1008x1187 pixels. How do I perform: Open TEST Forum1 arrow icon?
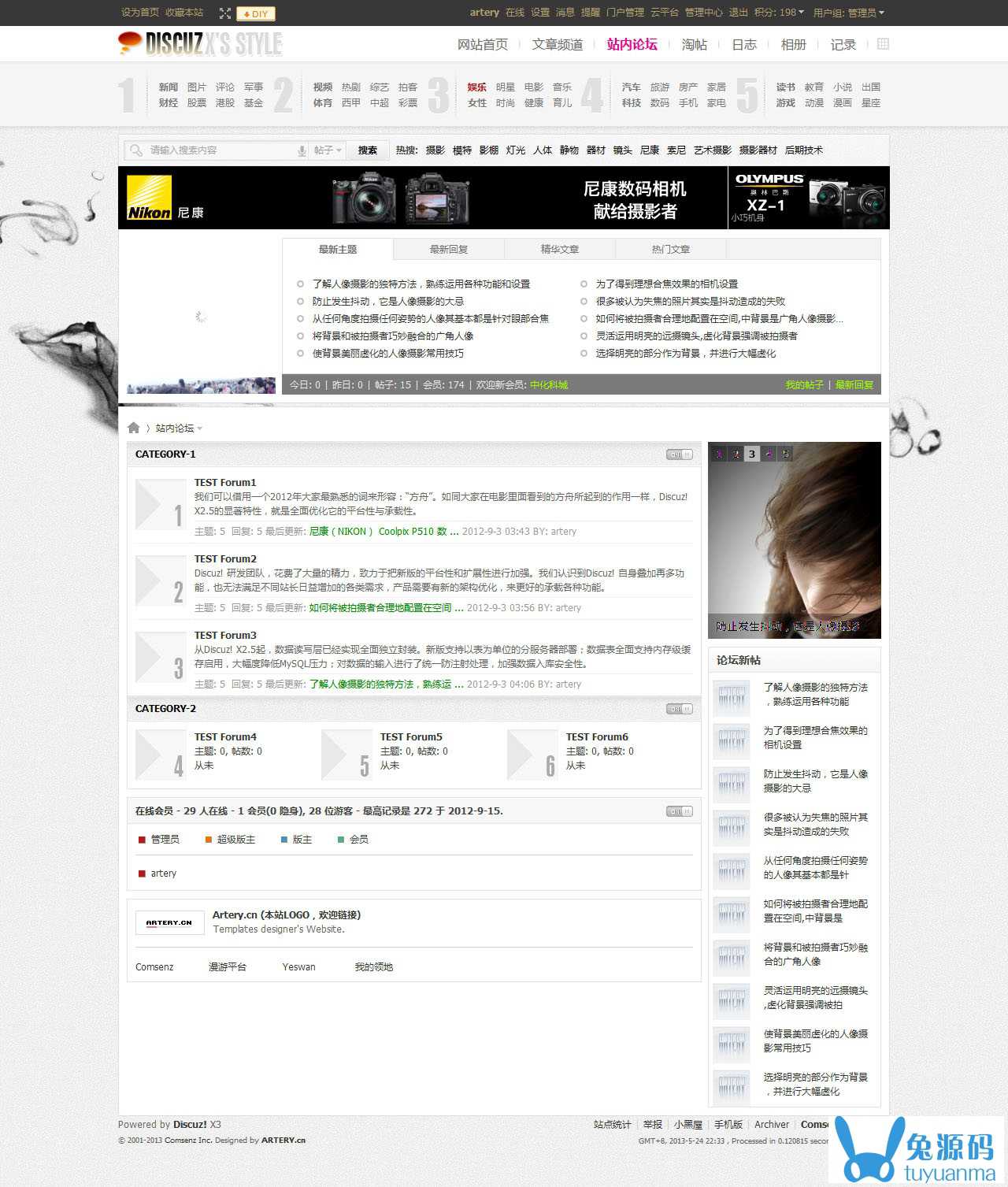click(160, 504)
